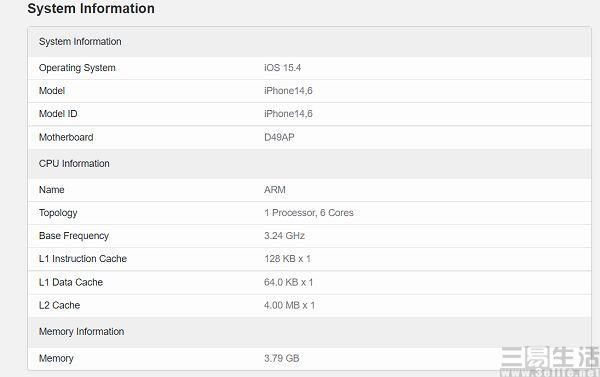Select the Motherboard label
600x377 pixels.
point(66,137)
